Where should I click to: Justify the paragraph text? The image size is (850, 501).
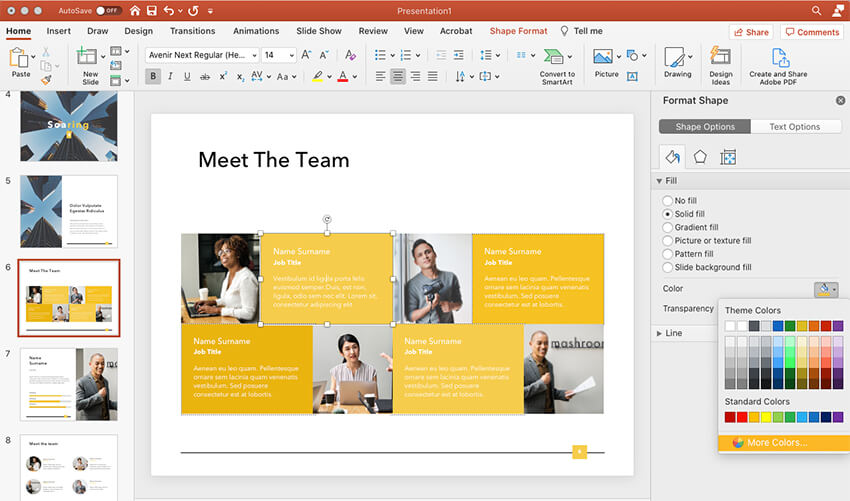(x=433, y=76)
